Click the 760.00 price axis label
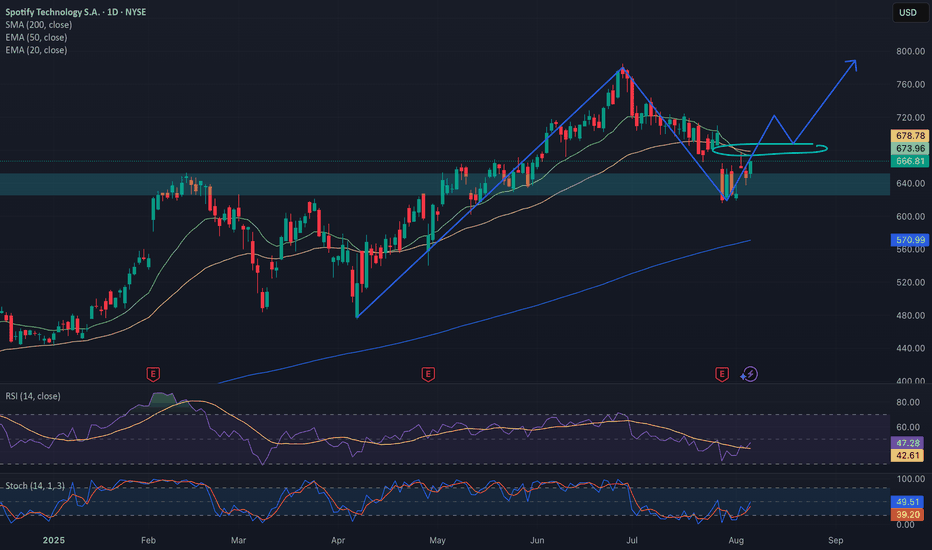This screenshot has height=550, width=932. pyautogui.click(x=911, y=84)
